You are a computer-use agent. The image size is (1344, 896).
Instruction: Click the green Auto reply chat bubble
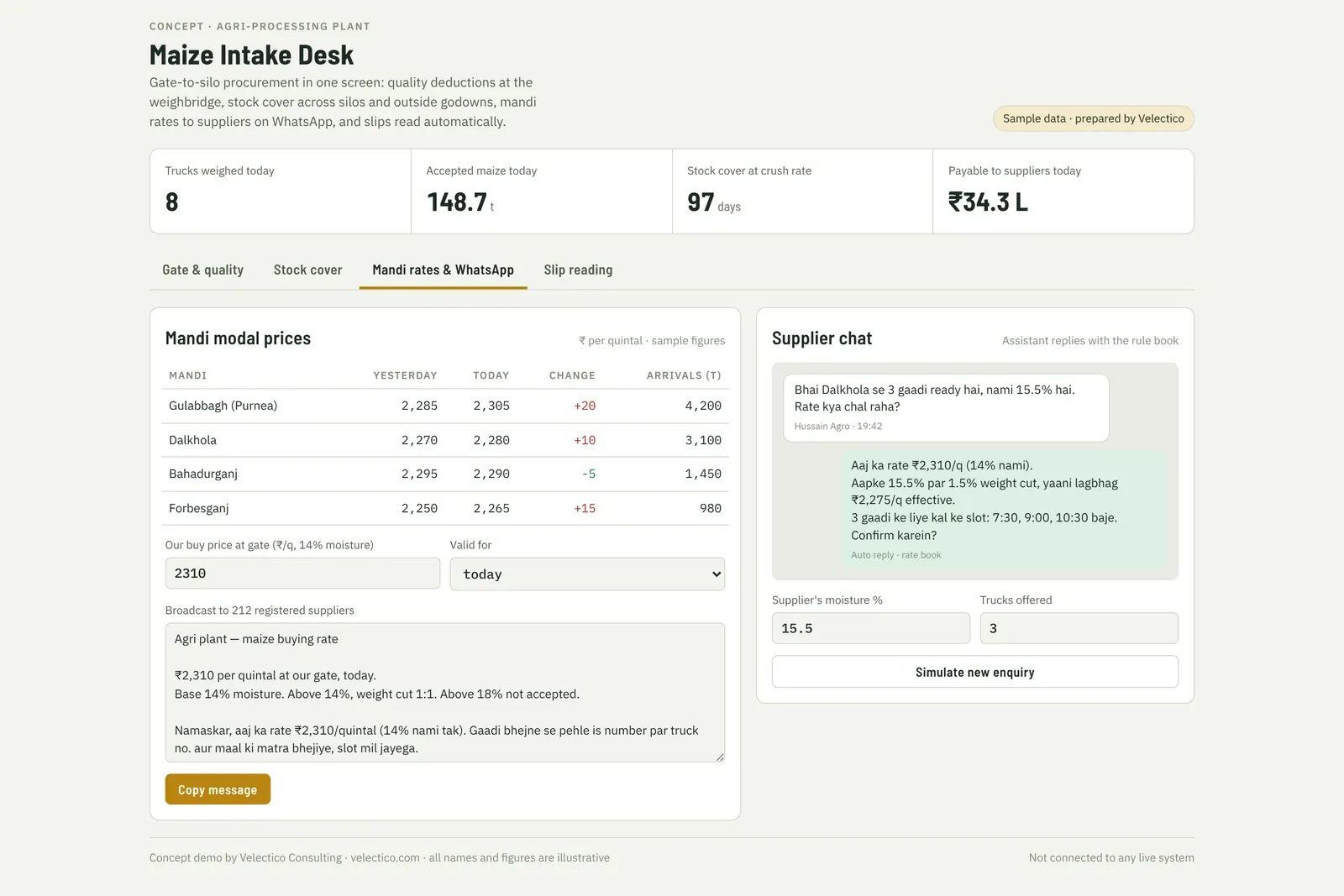pyautogui.click(x=1004, y=510)
